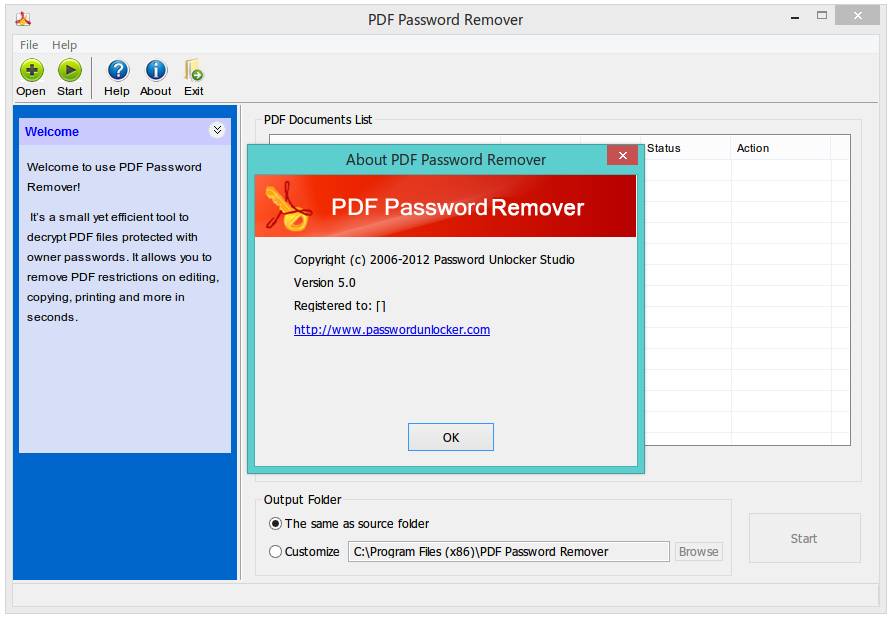
Task: Open the File menu
Action: coord(28,44)
